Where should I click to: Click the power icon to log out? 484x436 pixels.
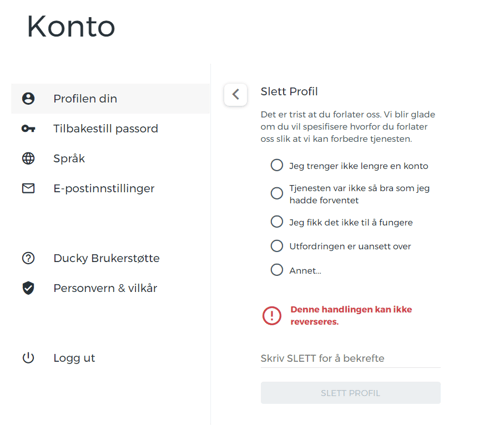(28, 358)
